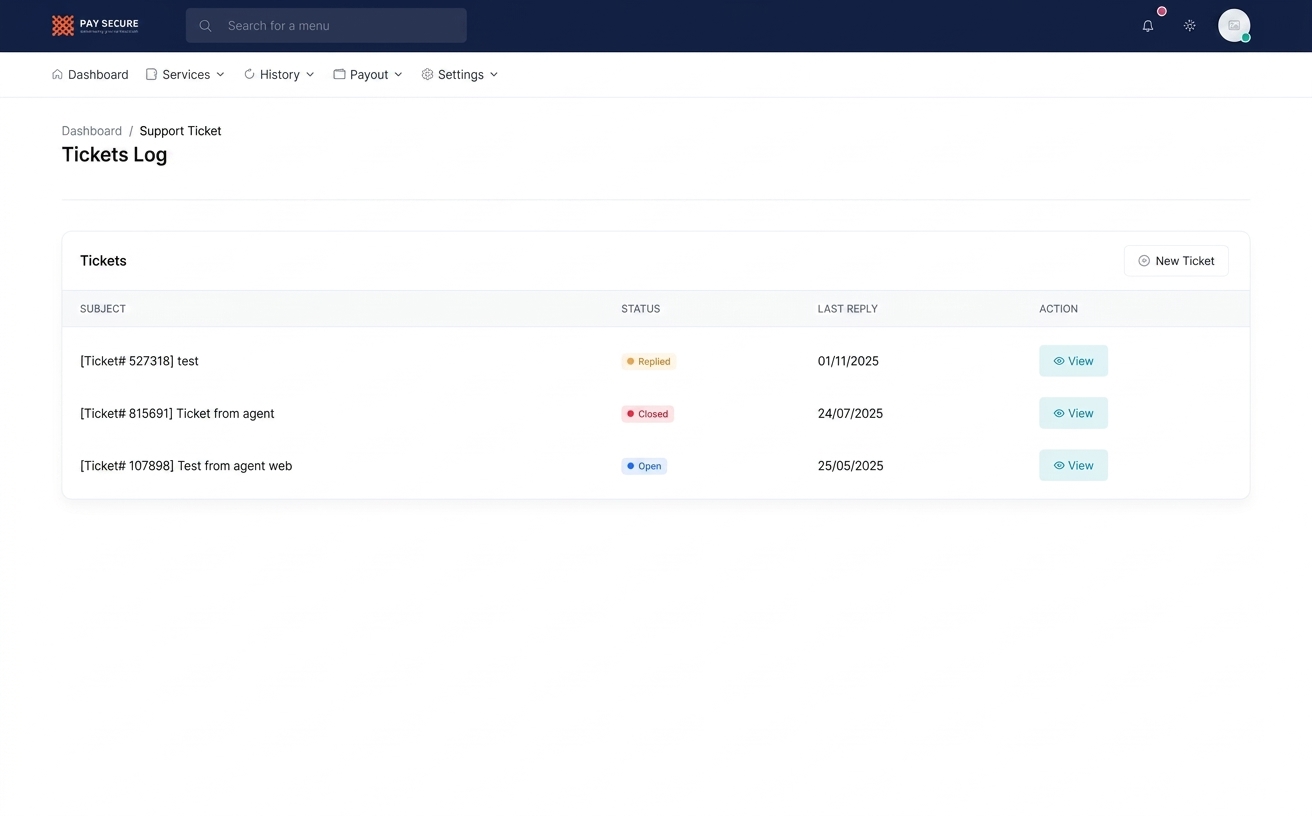Expand the Payout dropdown menu
Image resolution: width=1312 pixels, height=816 pixels.
pos(368,75)
